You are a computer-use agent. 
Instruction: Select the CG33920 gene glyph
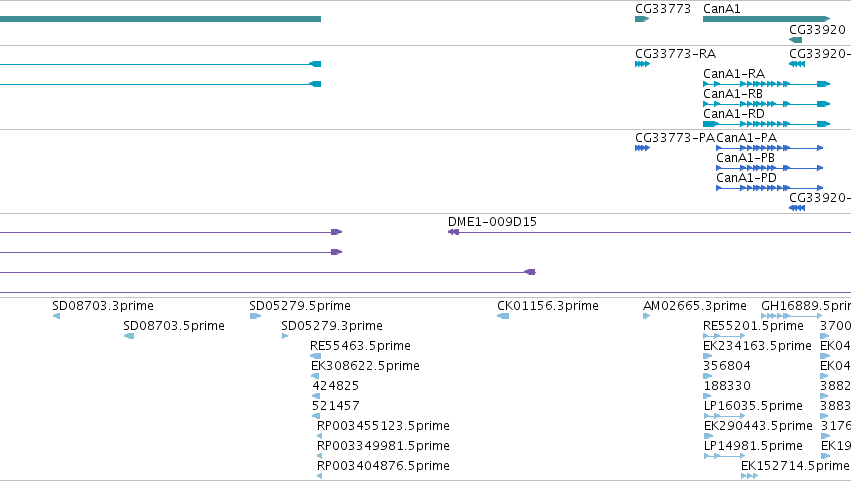pos(796,40)
